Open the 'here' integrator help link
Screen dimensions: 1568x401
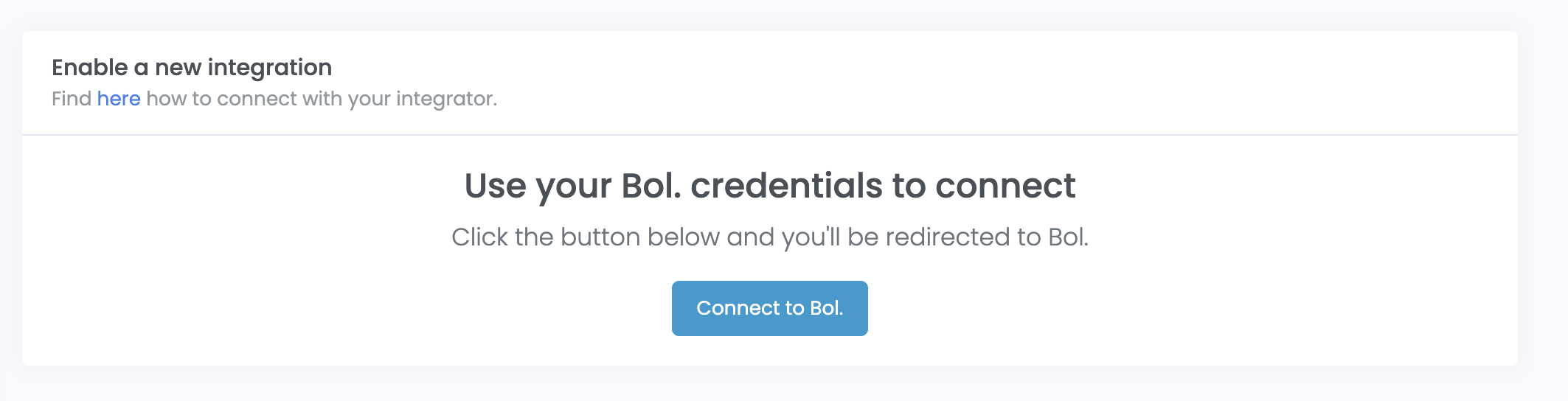[x=118, y=99]
